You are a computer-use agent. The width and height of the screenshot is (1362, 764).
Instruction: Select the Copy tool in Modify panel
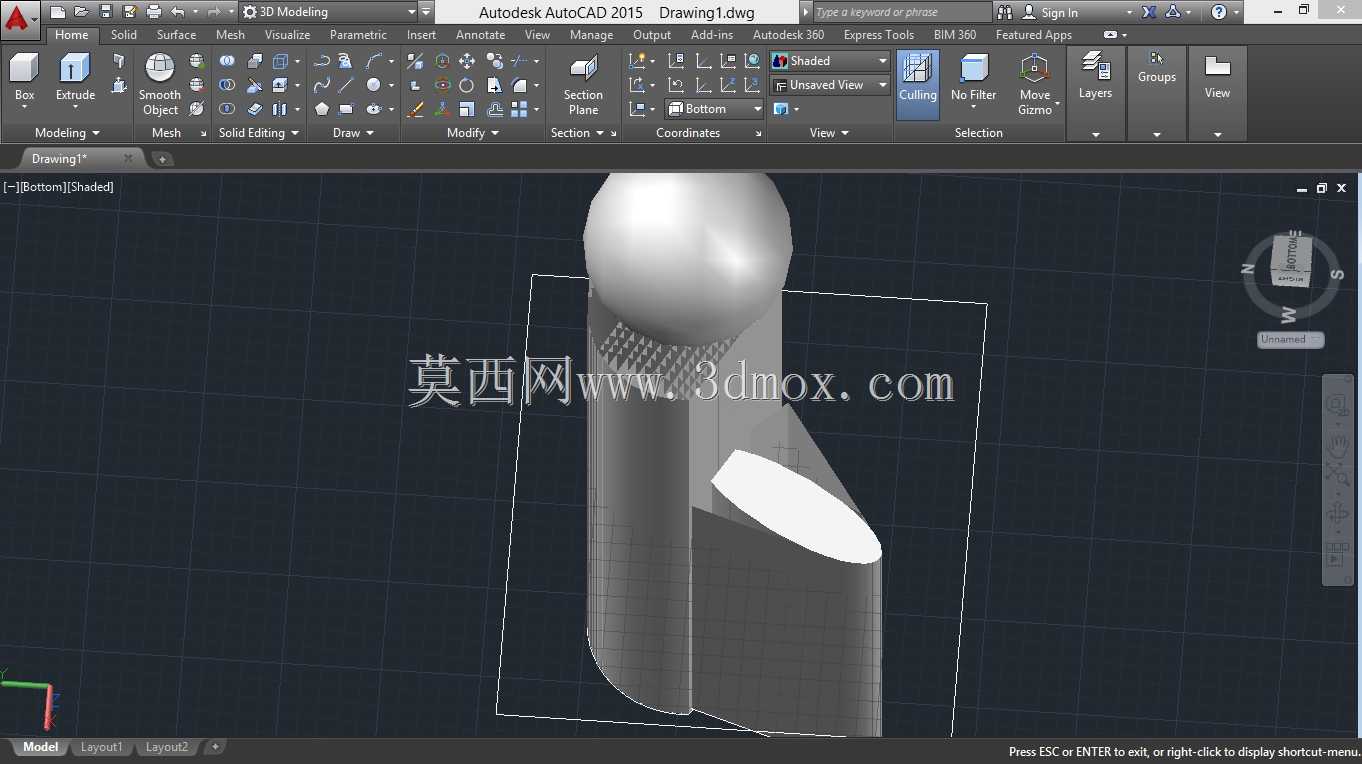click(x=494, y=61)
